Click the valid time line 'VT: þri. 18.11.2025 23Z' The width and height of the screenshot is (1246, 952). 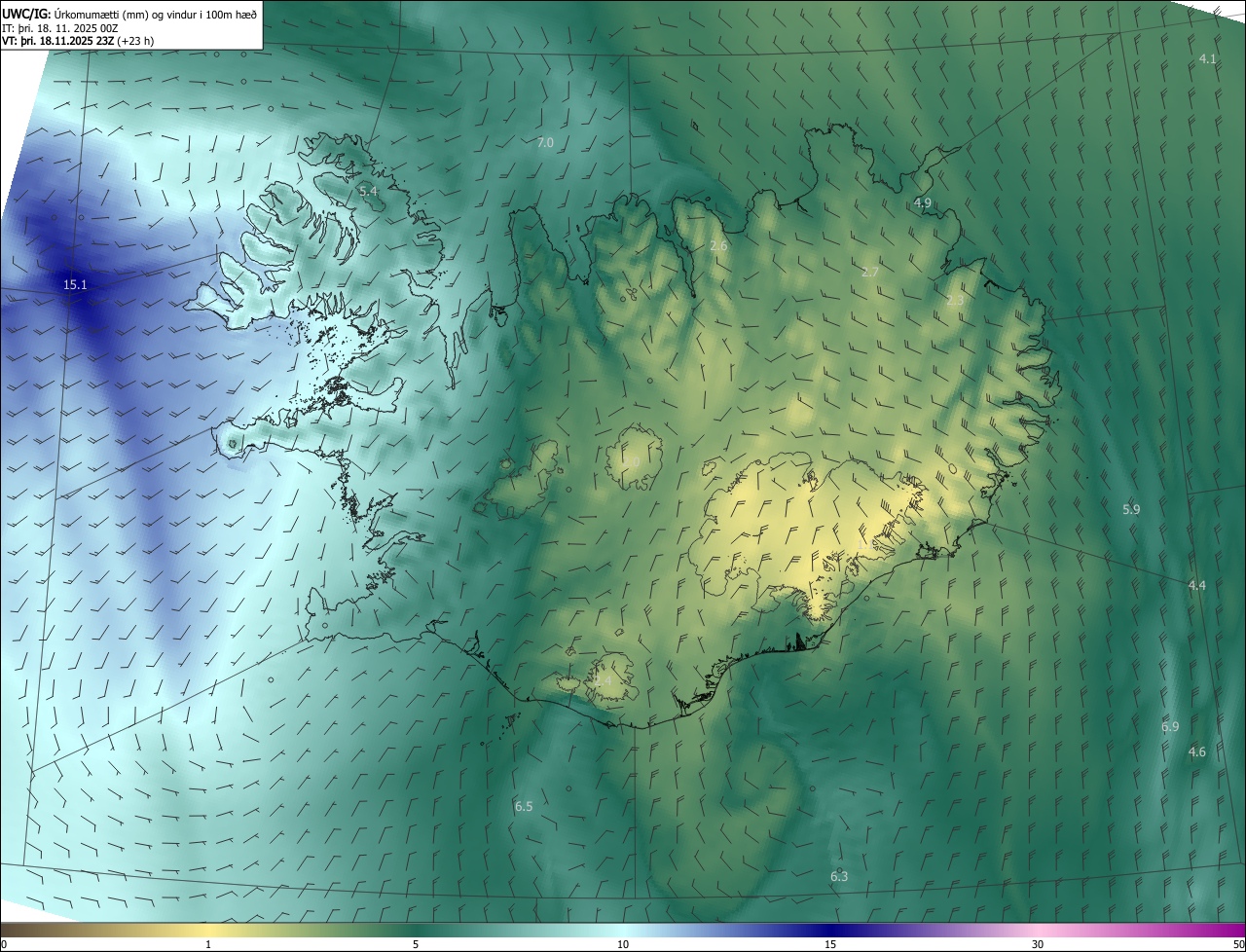tap(59, 41)
